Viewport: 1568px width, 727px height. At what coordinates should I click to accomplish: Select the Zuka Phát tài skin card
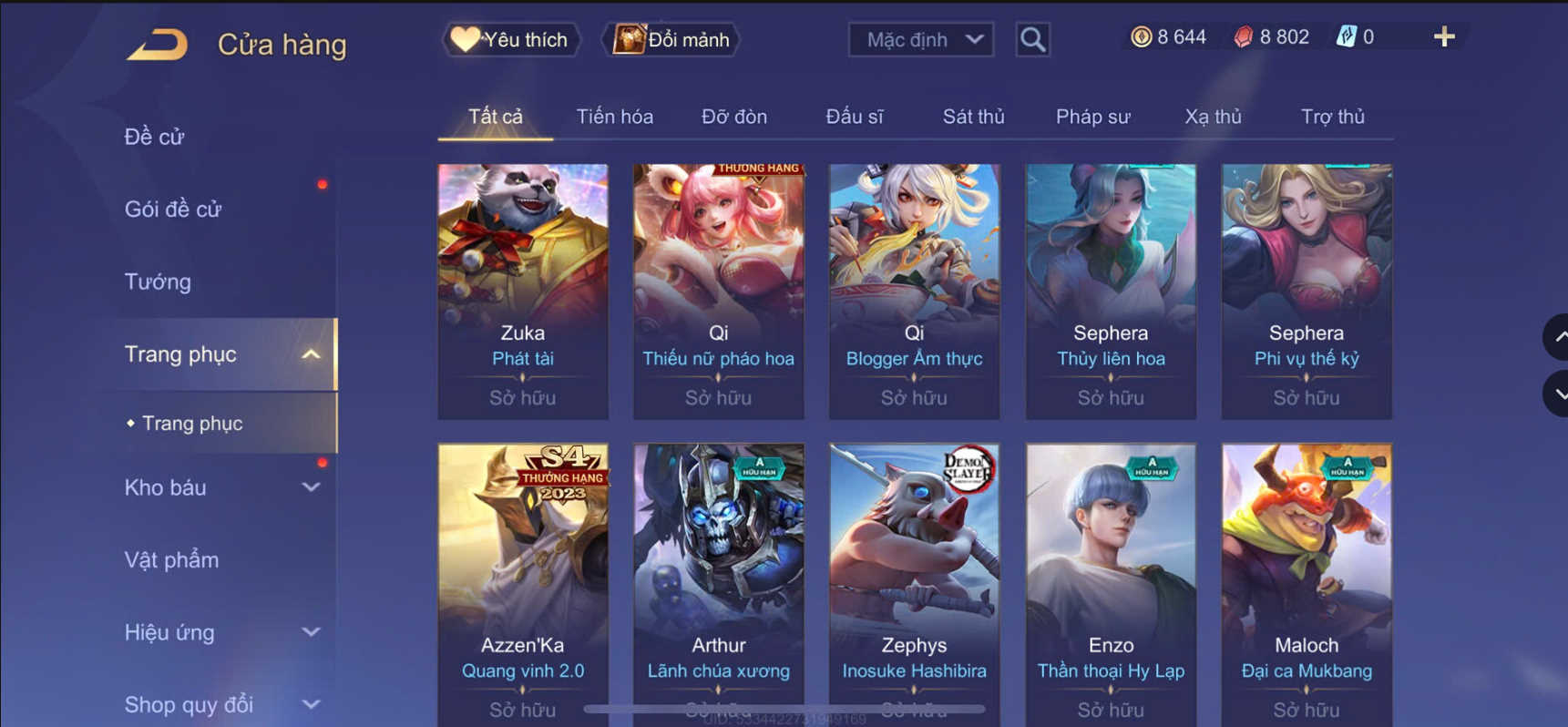[523, 292]
